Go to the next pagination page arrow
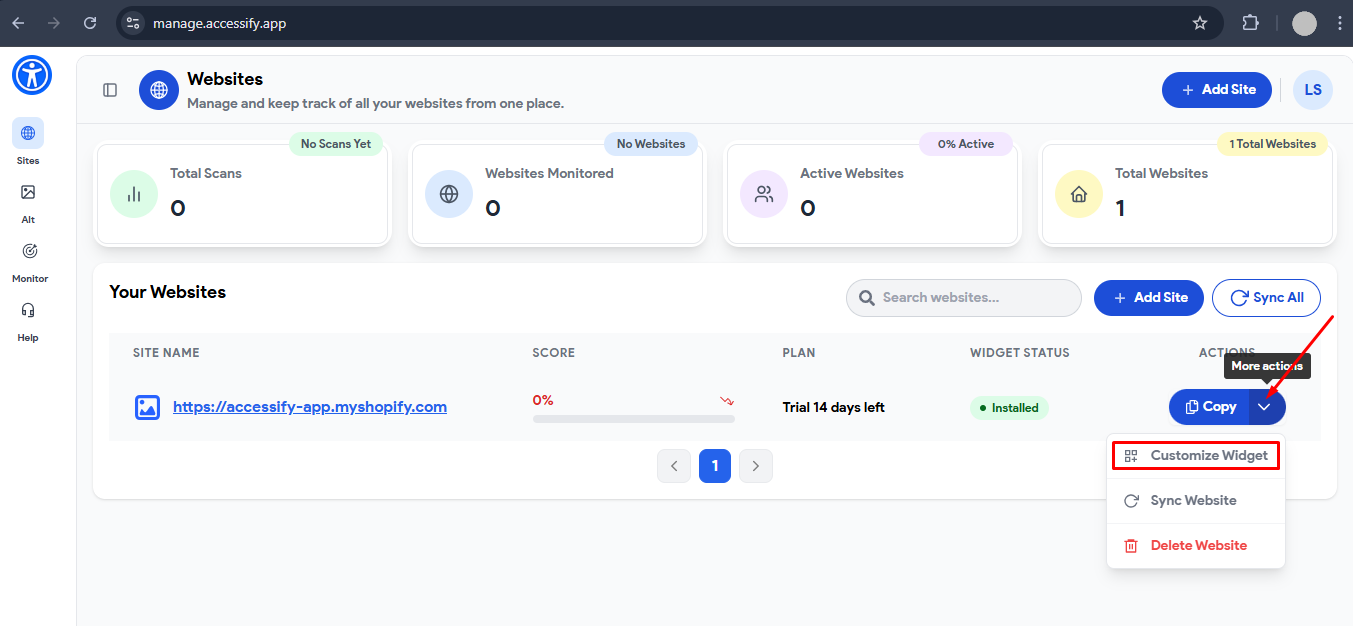Screen dimensions: 1353x626 [x=755, y=465]
